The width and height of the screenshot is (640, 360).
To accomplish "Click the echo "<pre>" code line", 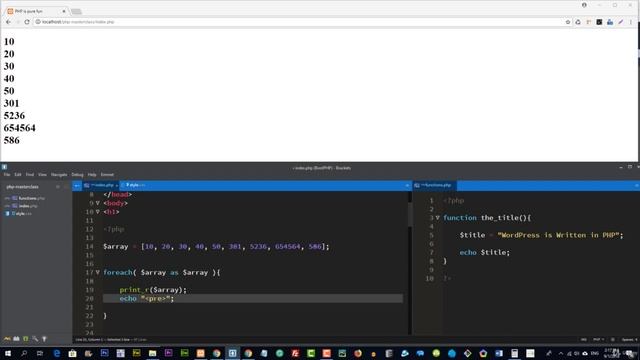I will point(147,299).
